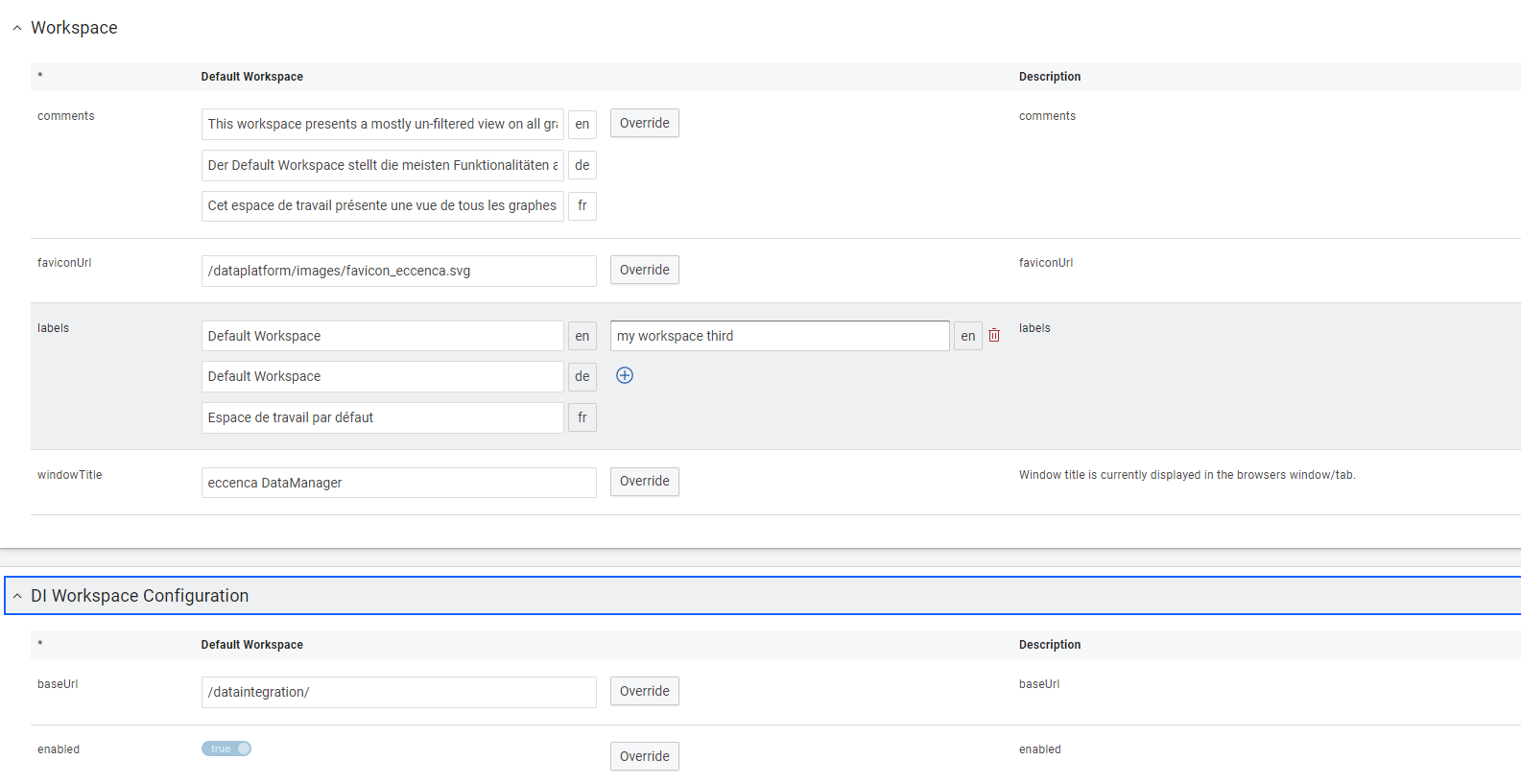Click the 'comments' property name on left

point(66,116)
